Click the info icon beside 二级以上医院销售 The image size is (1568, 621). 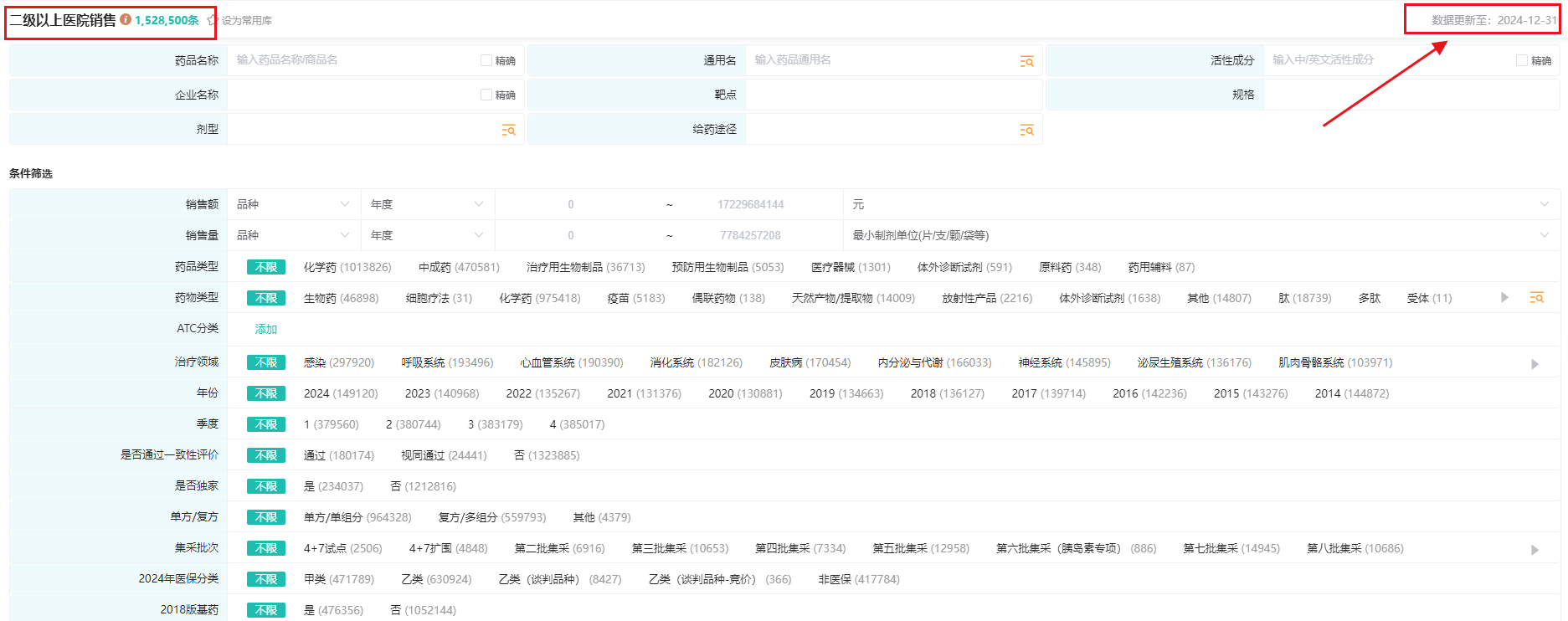point(126,19)
